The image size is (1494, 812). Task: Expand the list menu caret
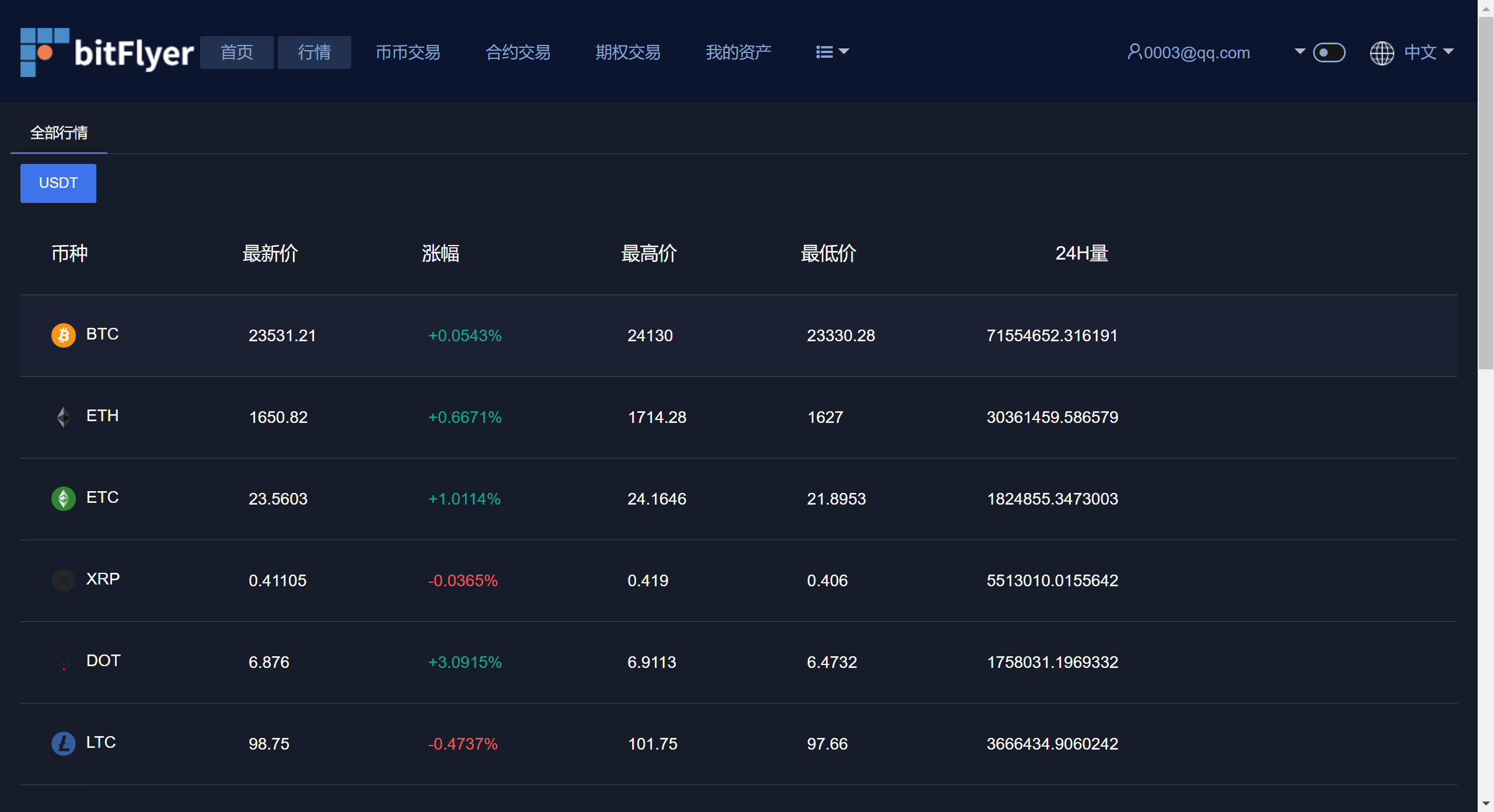tap(844, 51)
